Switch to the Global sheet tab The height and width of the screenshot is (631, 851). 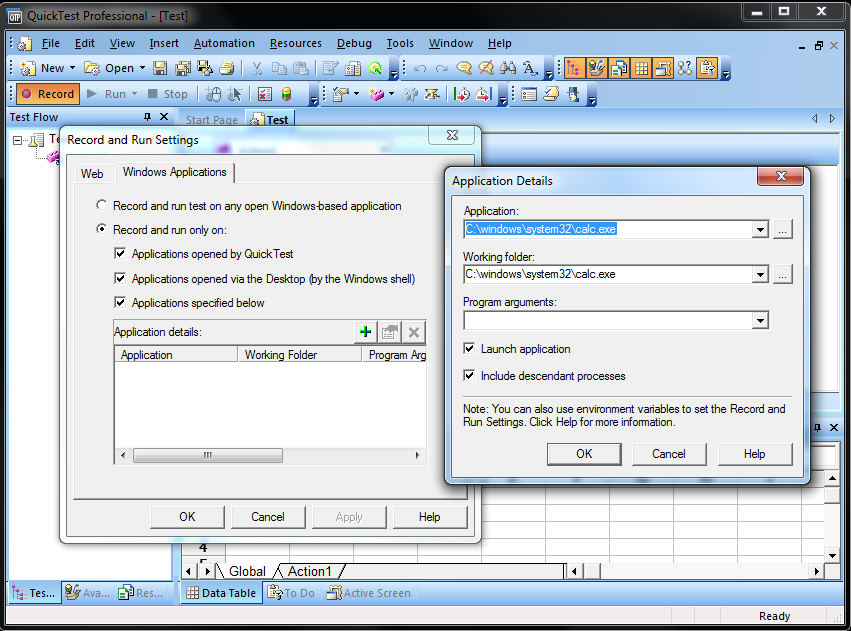click(247, 571)
